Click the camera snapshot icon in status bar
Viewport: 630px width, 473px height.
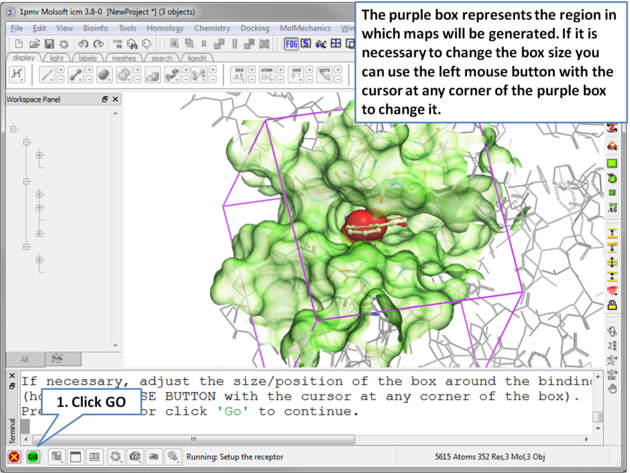(x=135, y=457)
